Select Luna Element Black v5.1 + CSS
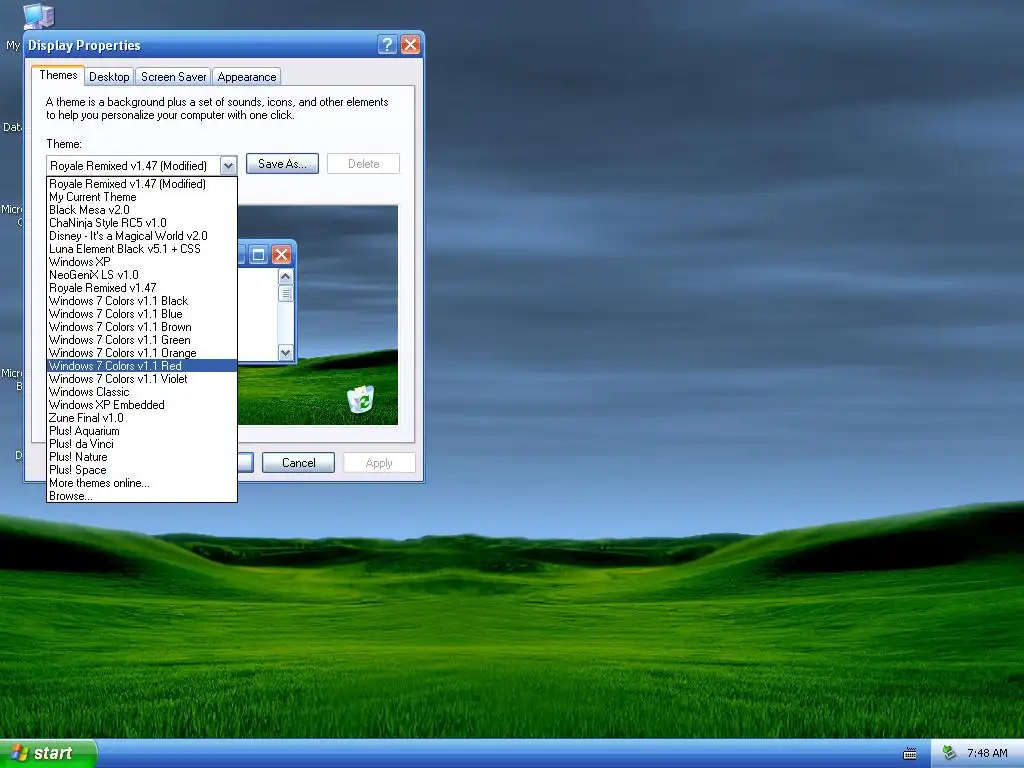The width and height of the screenshot is (1024, 768). coord(142,249)
